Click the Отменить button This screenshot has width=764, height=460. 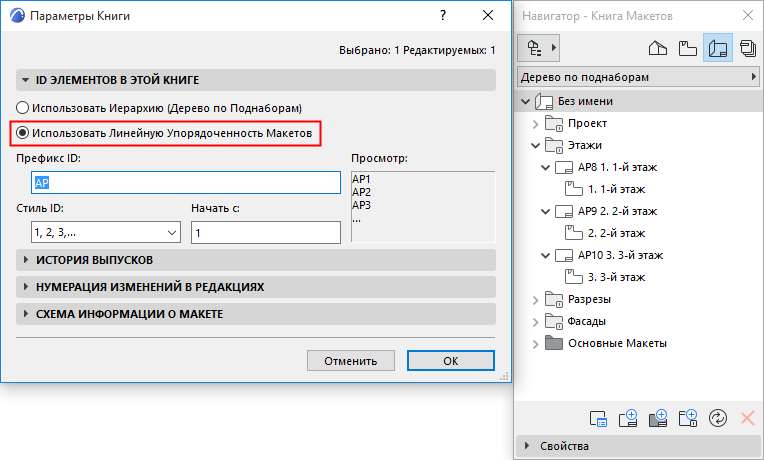coord(351,361)
